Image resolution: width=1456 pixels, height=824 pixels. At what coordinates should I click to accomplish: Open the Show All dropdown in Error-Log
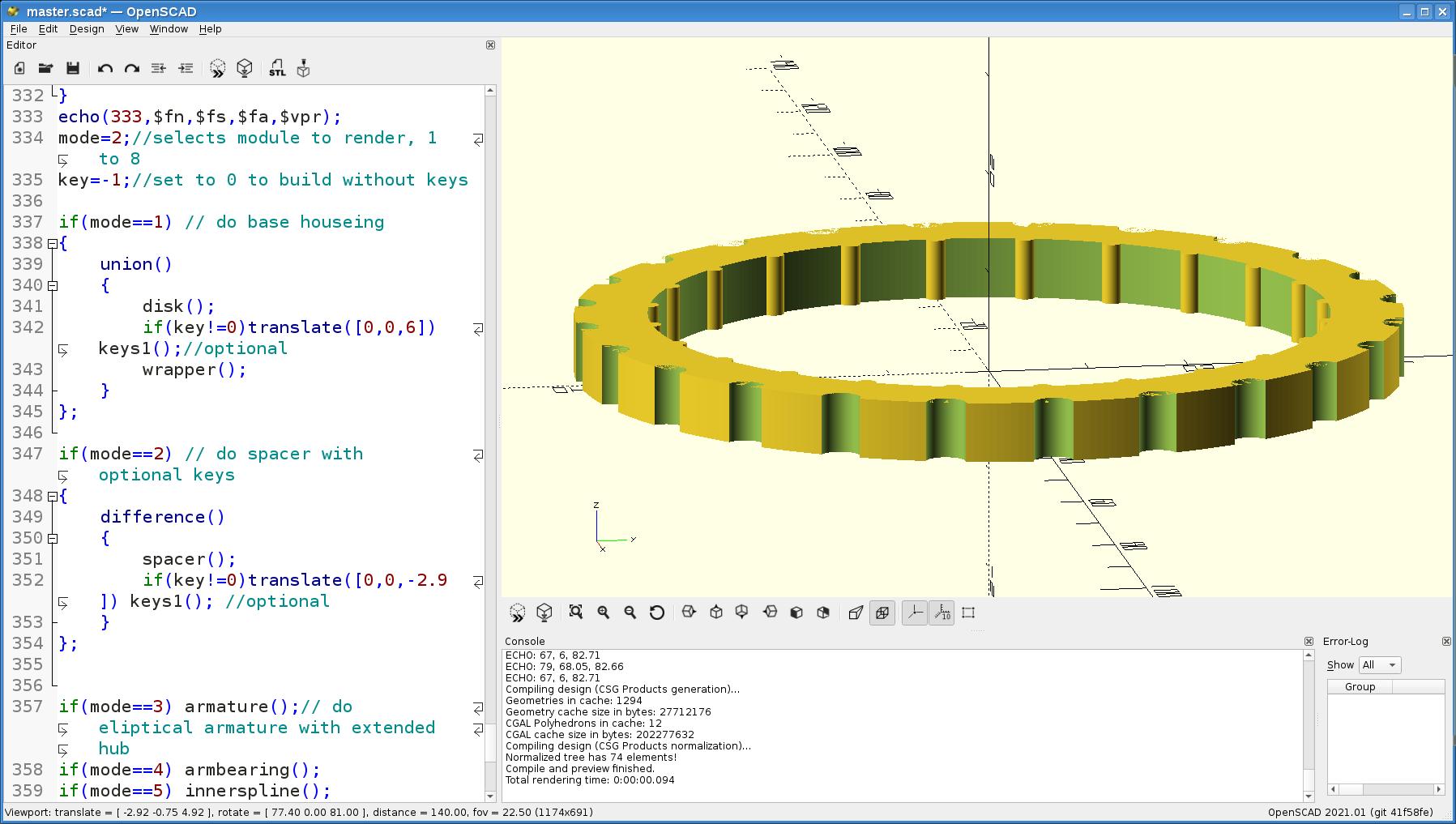click(x=1380, y=665)
